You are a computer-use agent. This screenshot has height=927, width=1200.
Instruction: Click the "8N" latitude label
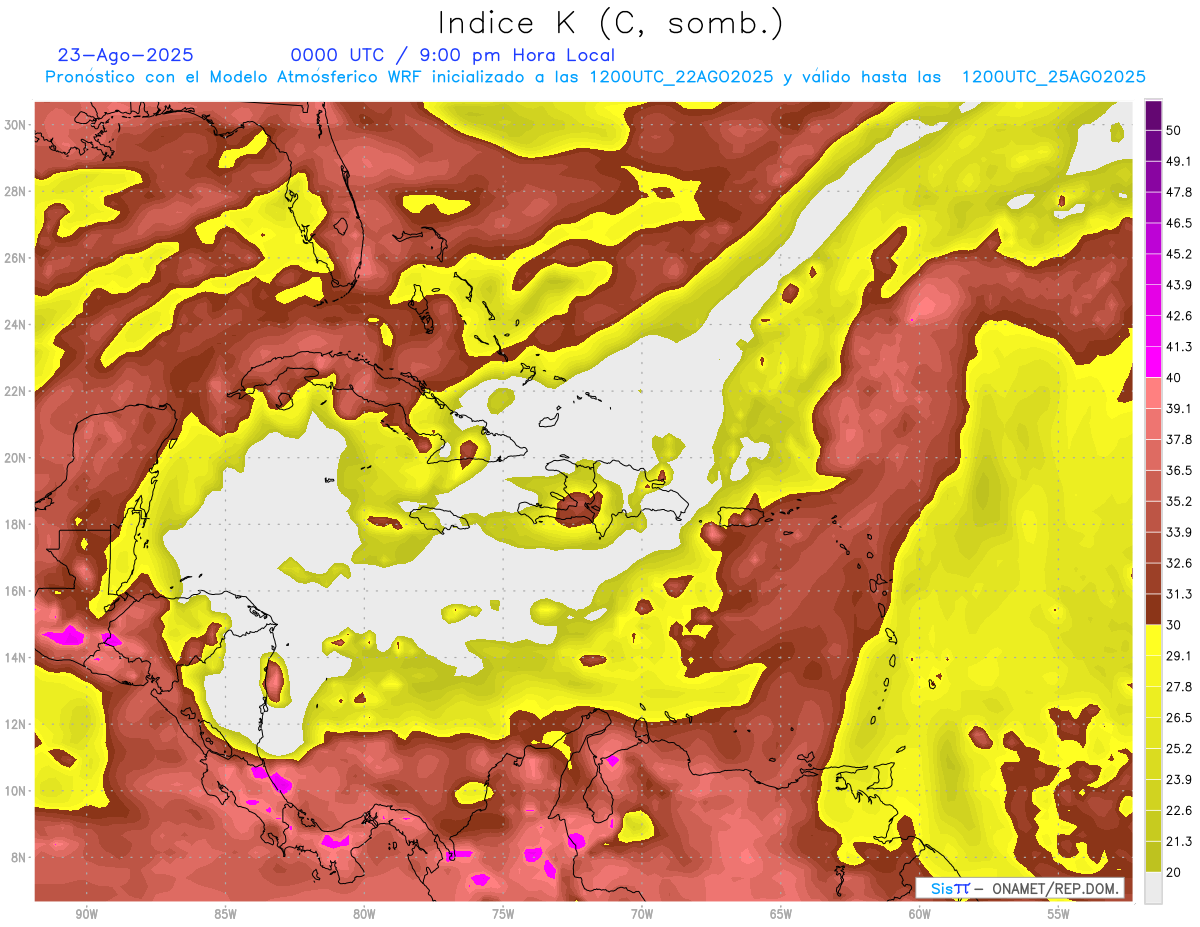(x=20, y=857)
